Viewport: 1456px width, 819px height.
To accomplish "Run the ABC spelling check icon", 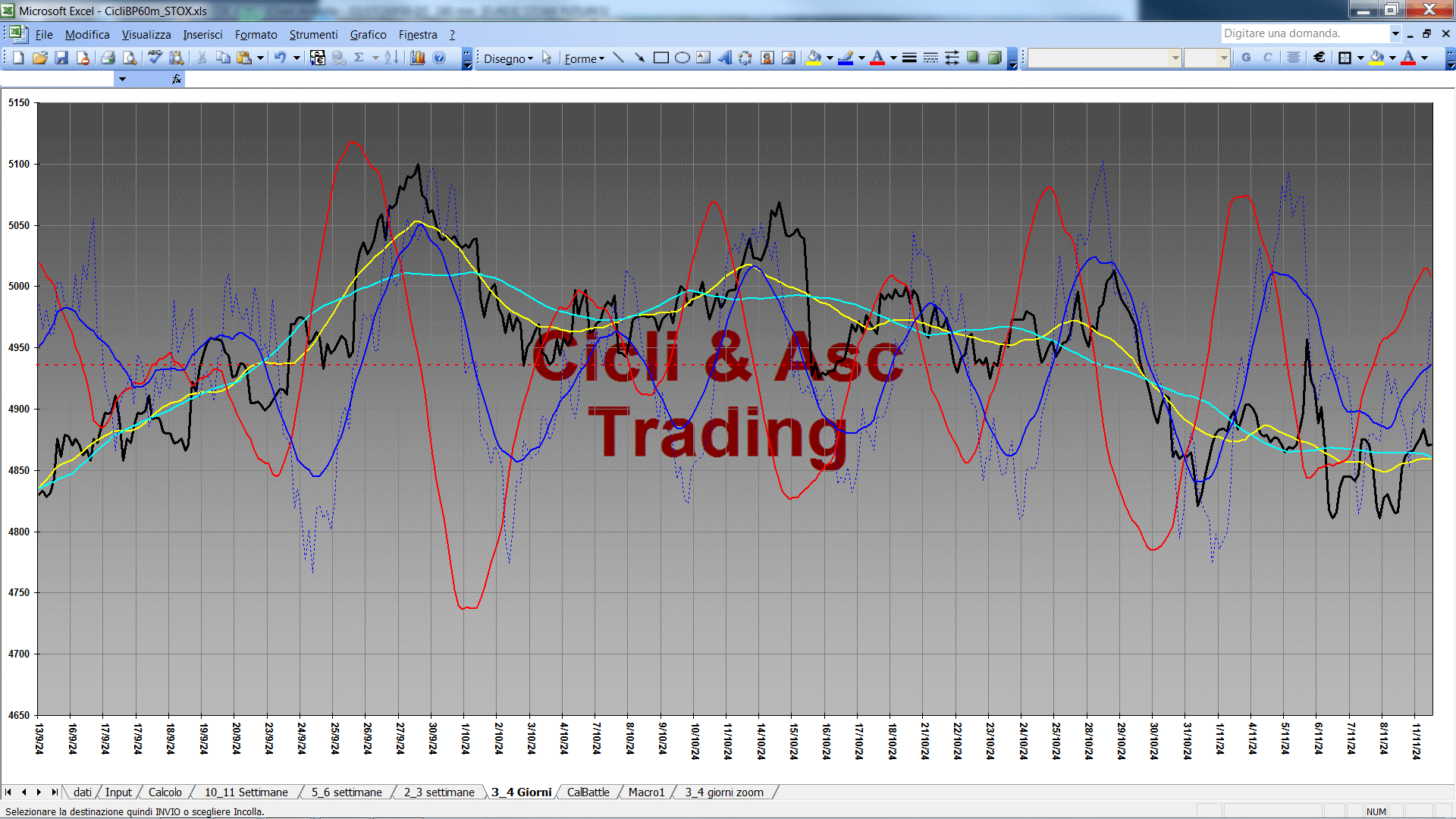I will pos(155,58).
